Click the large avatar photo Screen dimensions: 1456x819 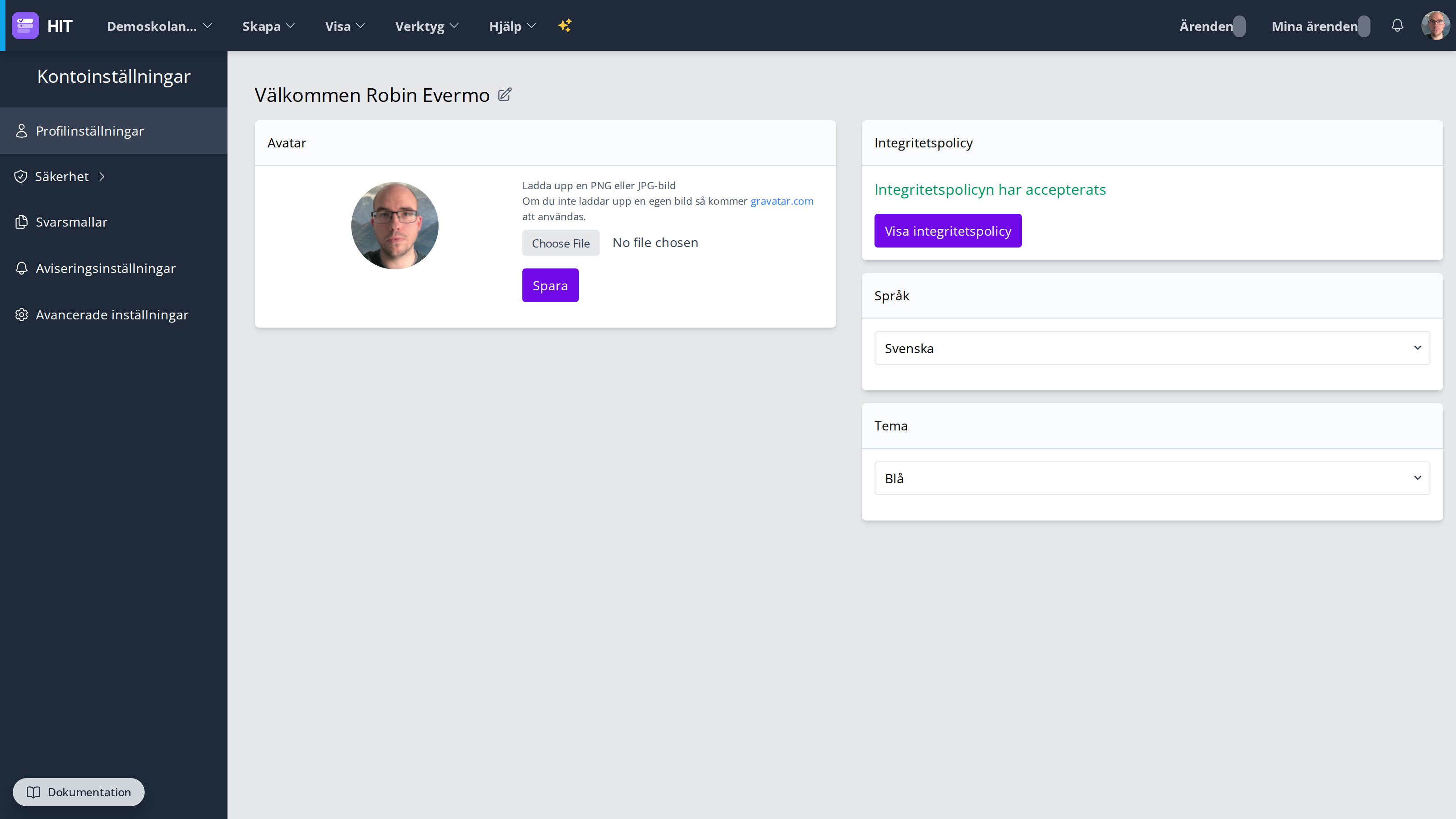394,226
